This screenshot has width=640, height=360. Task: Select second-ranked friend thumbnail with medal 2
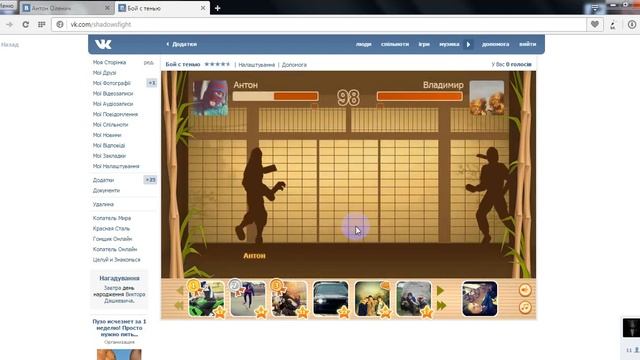coord(248,298)
